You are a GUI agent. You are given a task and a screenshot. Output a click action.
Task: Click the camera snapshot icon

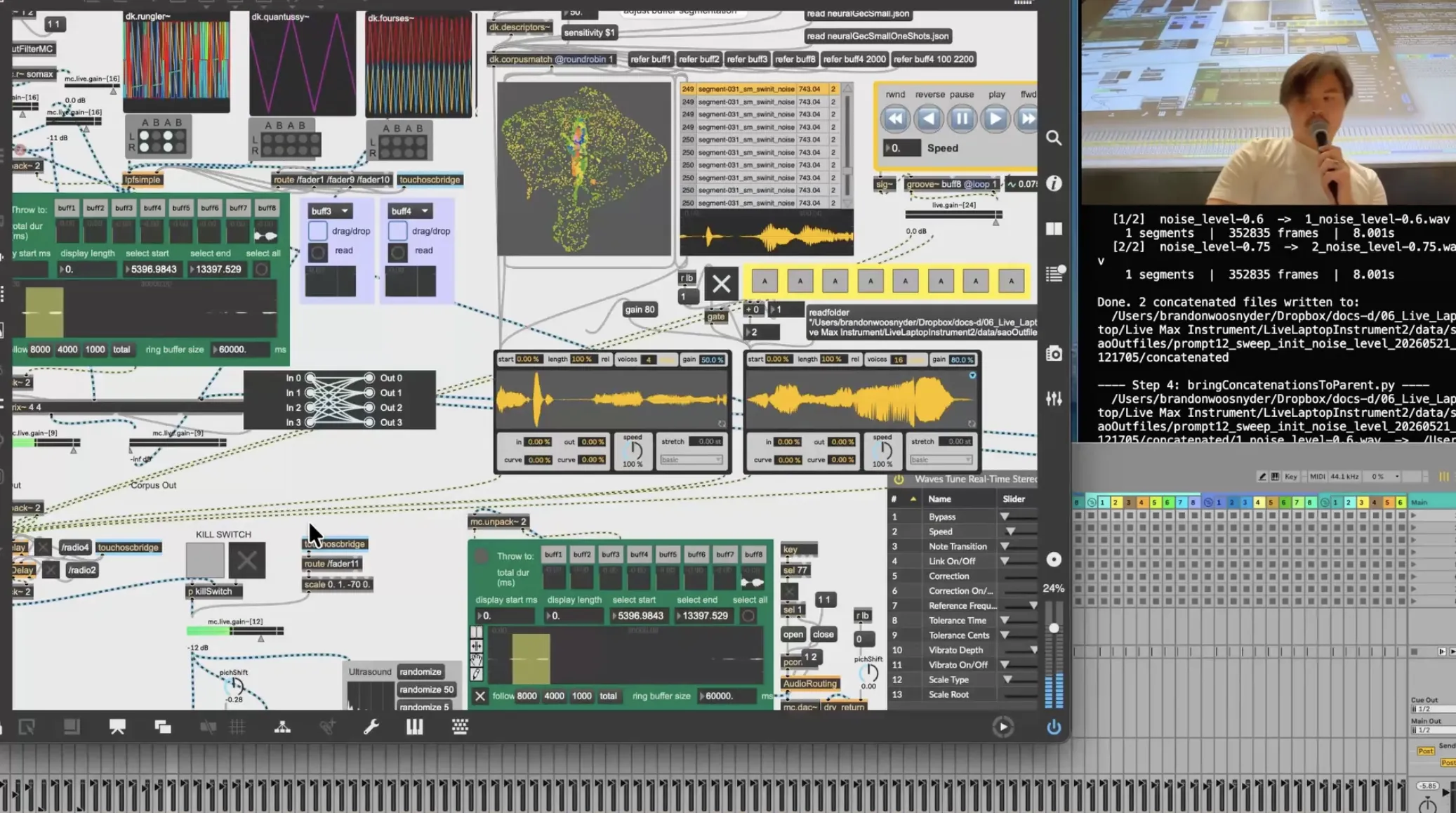pos(1054,353)
